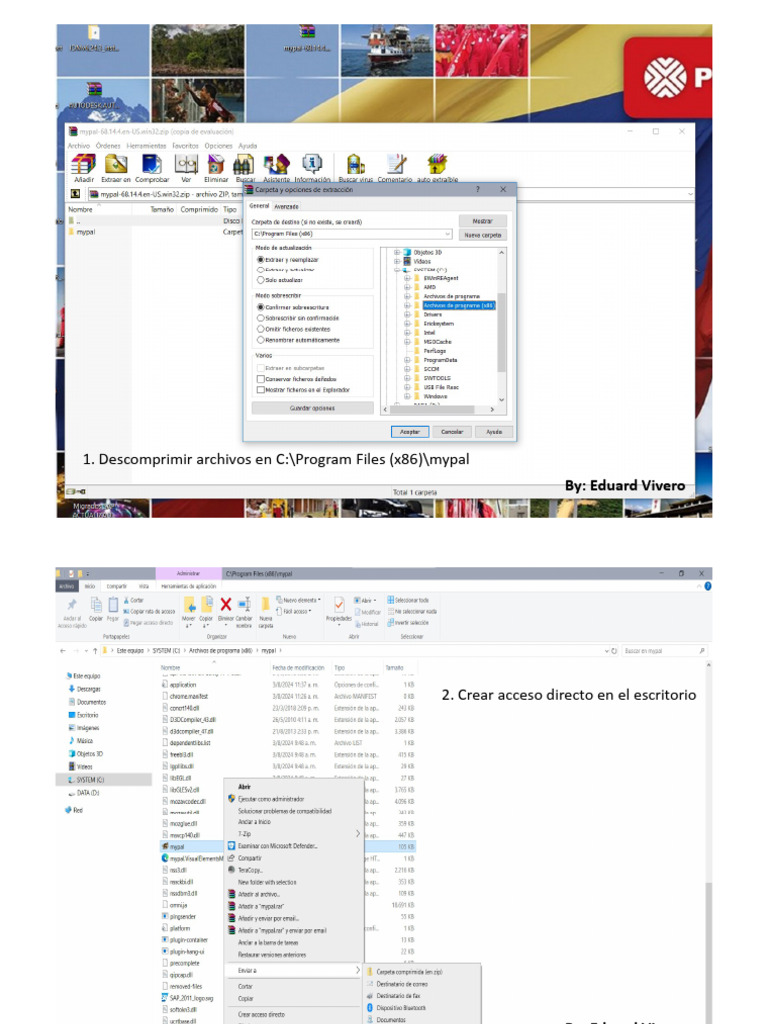Check Conservar ficheros dañados checkbox

point(261,379)
